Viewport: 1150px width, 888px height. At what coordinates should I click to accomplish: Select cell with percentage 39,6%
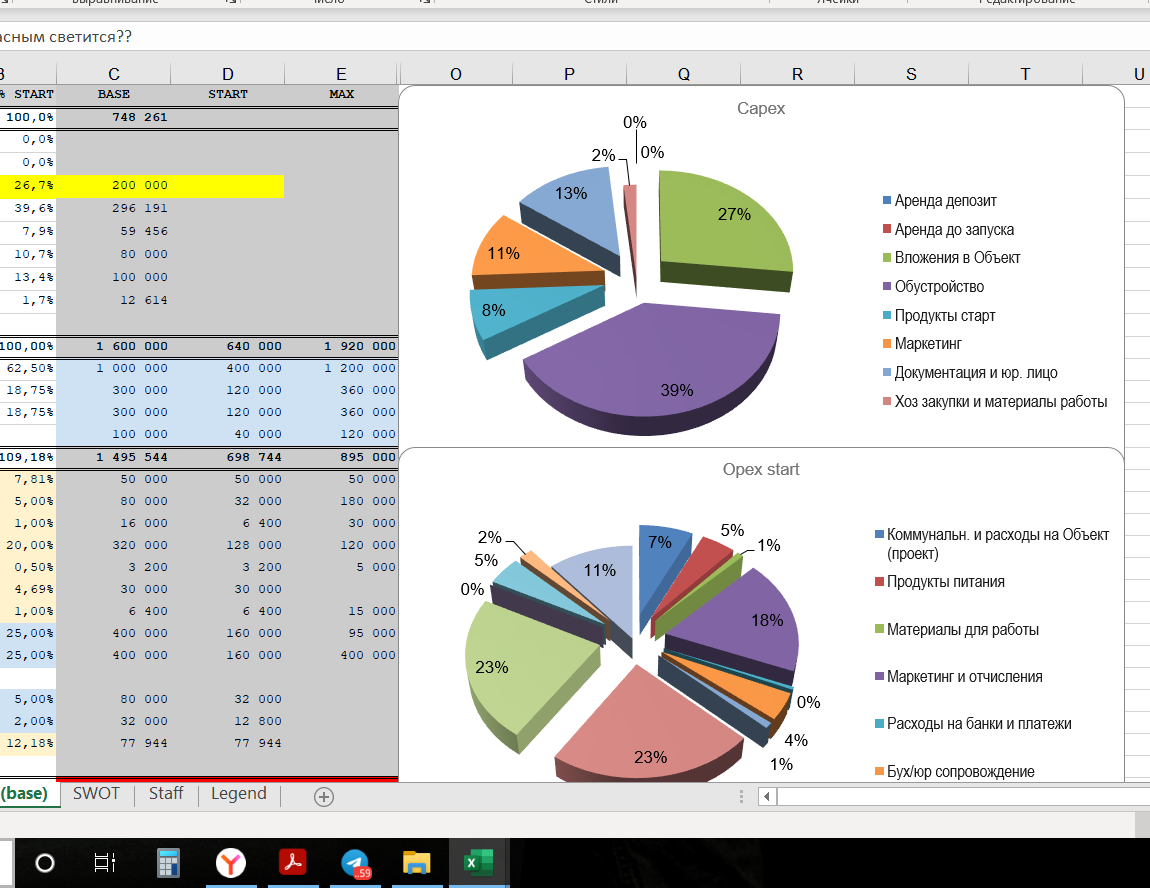pos(28,208)
